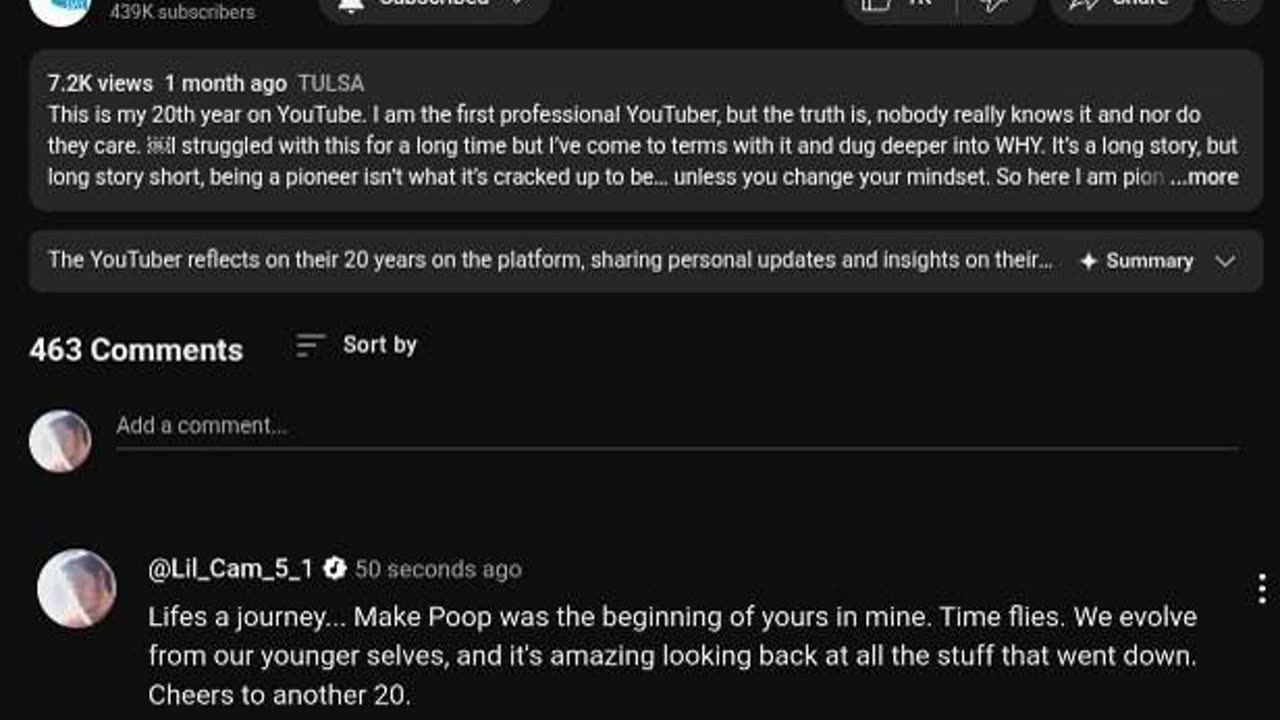Click your profile avatar beside comment box
This screenshot has height=720, width=1280.
point(60,440)
